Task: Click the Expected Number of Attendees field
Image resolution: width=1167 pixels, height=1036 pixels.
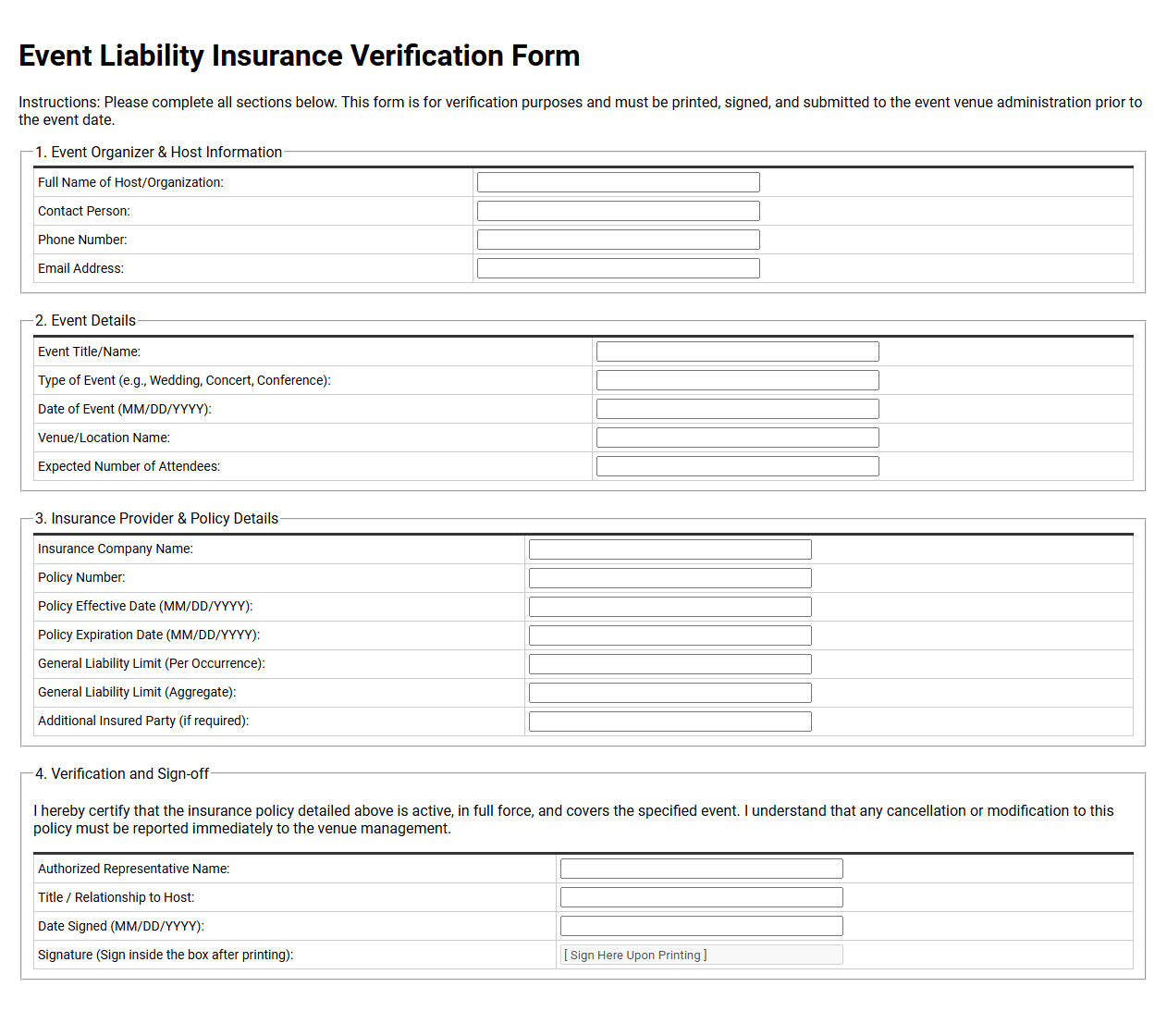Action: coord(738,466)
